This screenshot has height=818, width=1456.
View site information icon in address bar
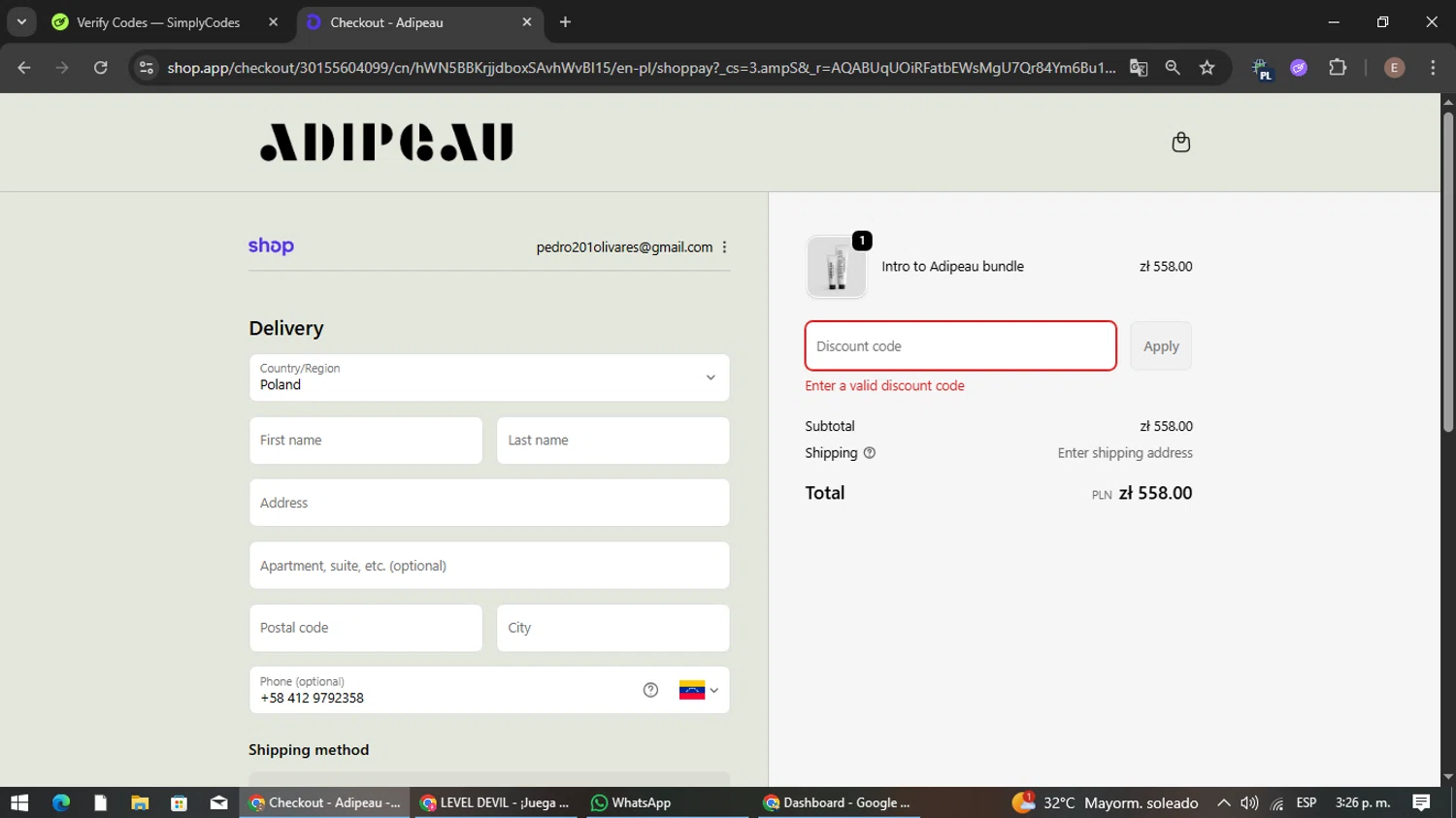(x=147, y=68)
